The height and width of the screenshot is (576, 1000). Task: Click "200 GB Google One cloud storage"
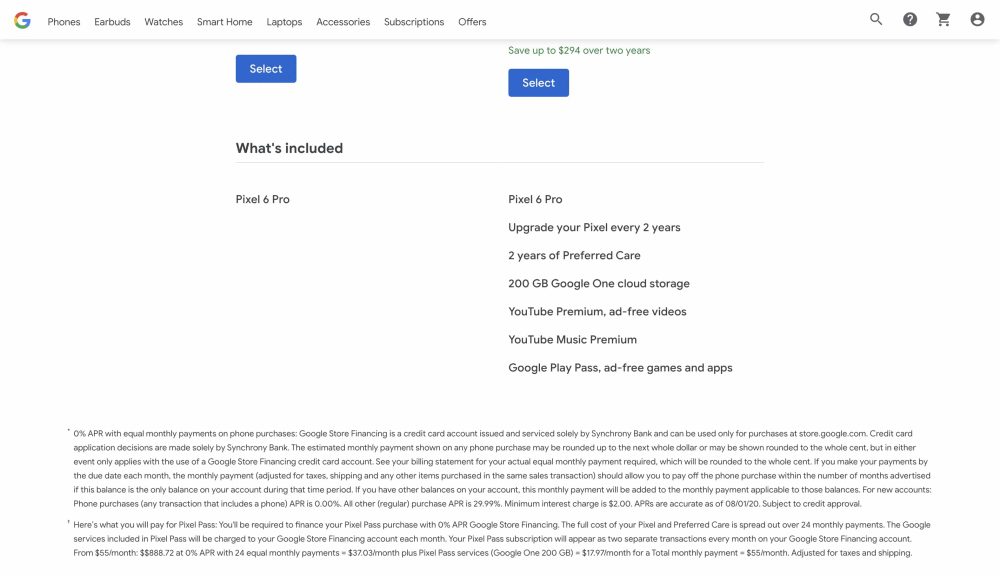pos(598,284)
